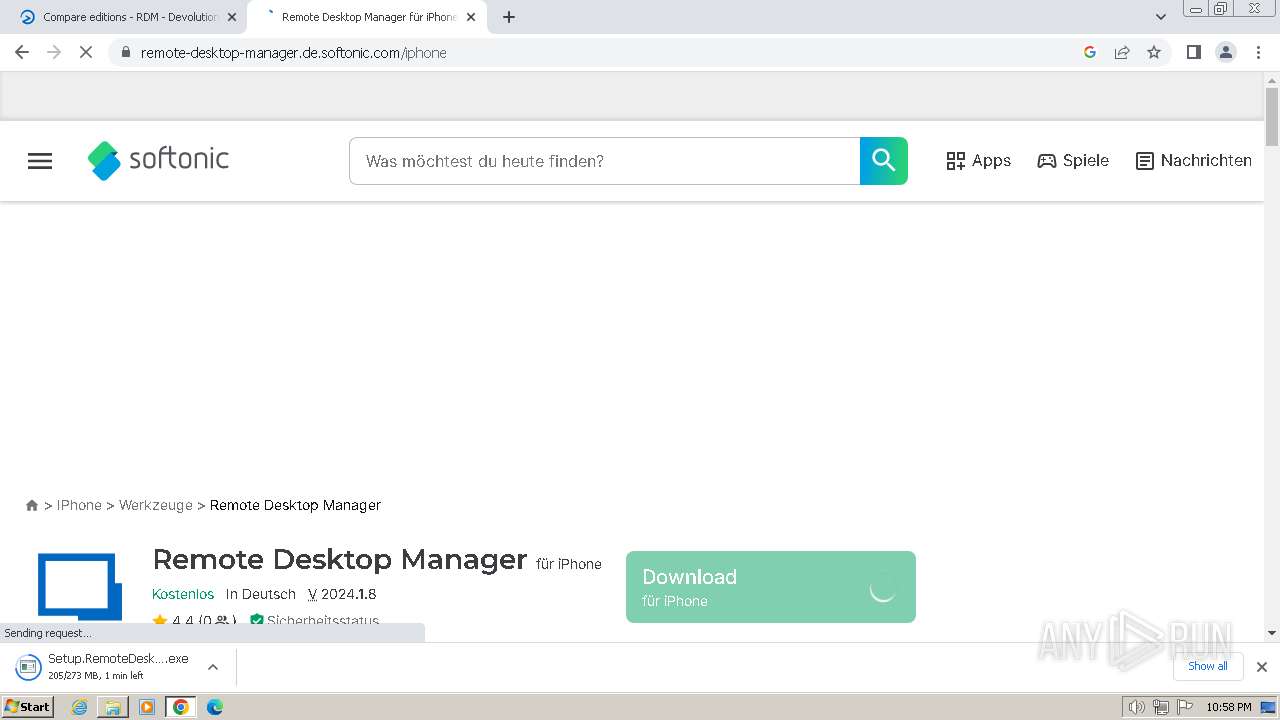The image size is (1280, 720).
Task: Open media player from taskbar
Action: click(x=147, y=707)
